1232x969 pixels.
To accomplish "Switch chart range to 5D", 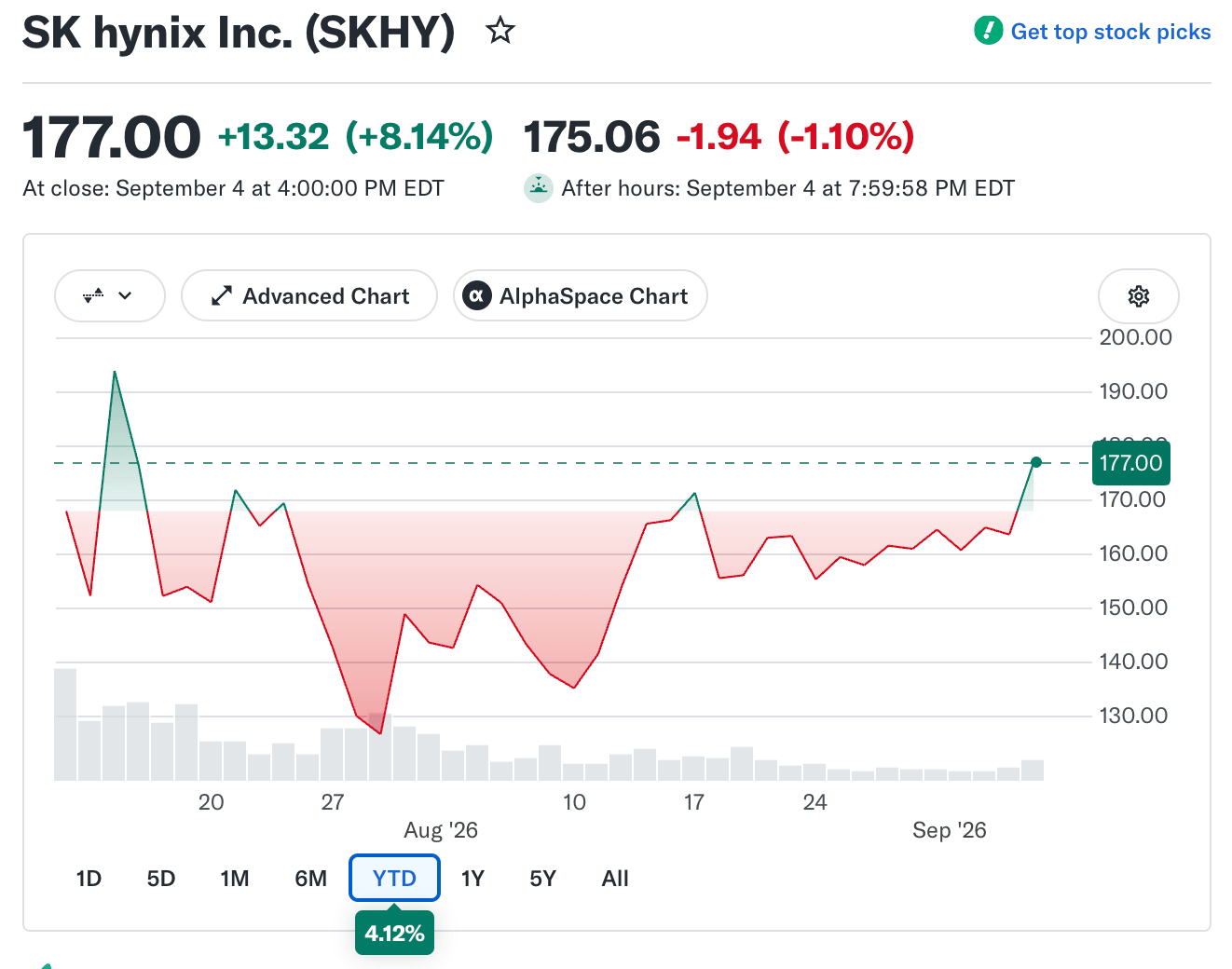I will tap(161, 879).
